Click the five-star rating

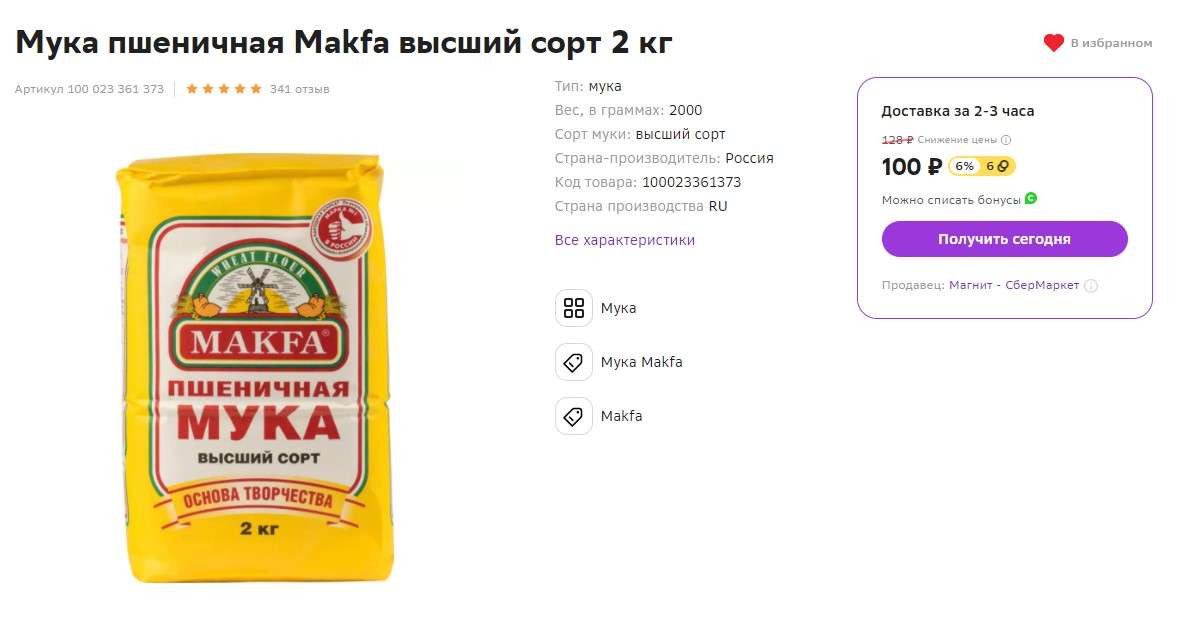224,89
